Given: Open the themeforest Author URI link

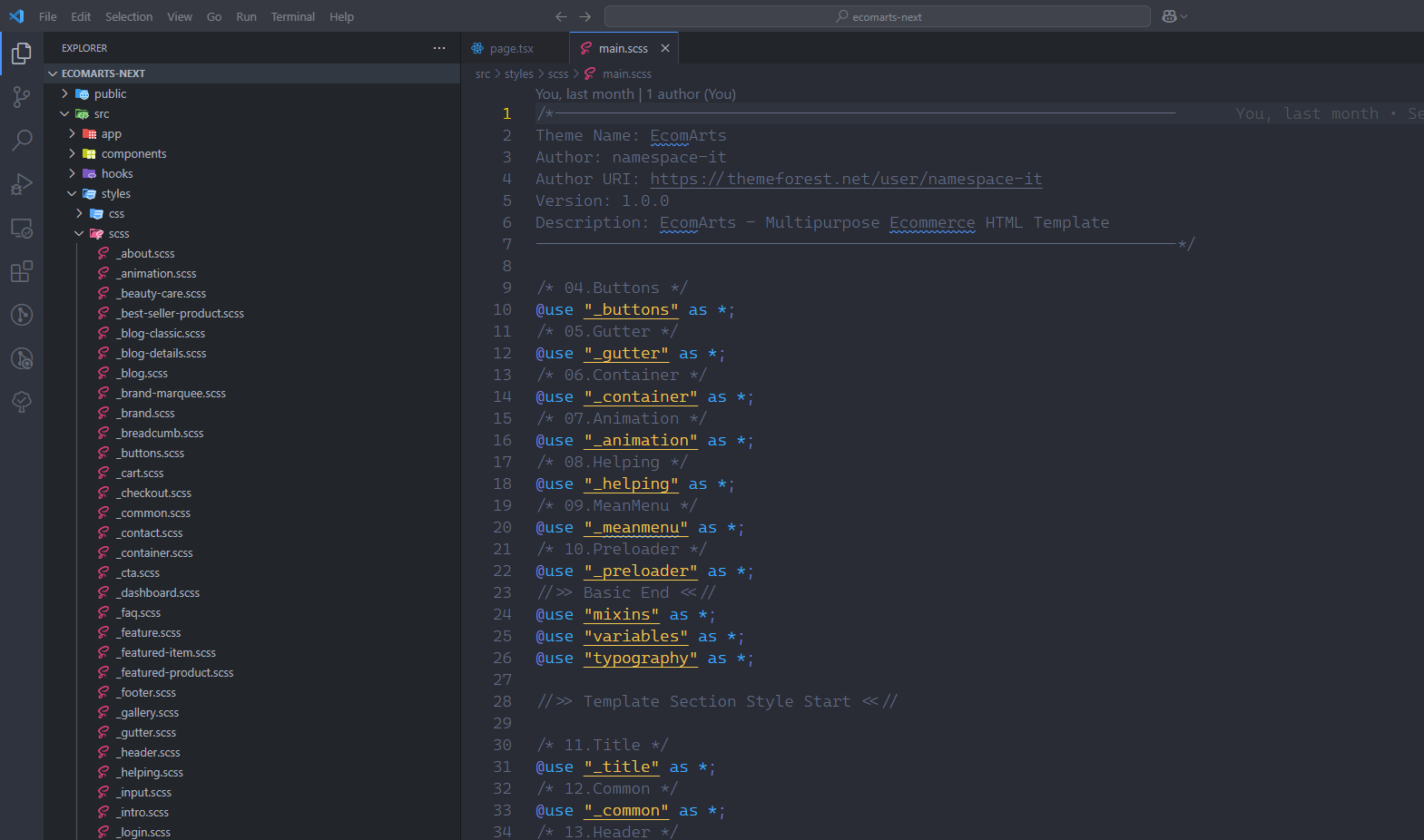Looking at the screenshot, I should click(x=846, y=180).
